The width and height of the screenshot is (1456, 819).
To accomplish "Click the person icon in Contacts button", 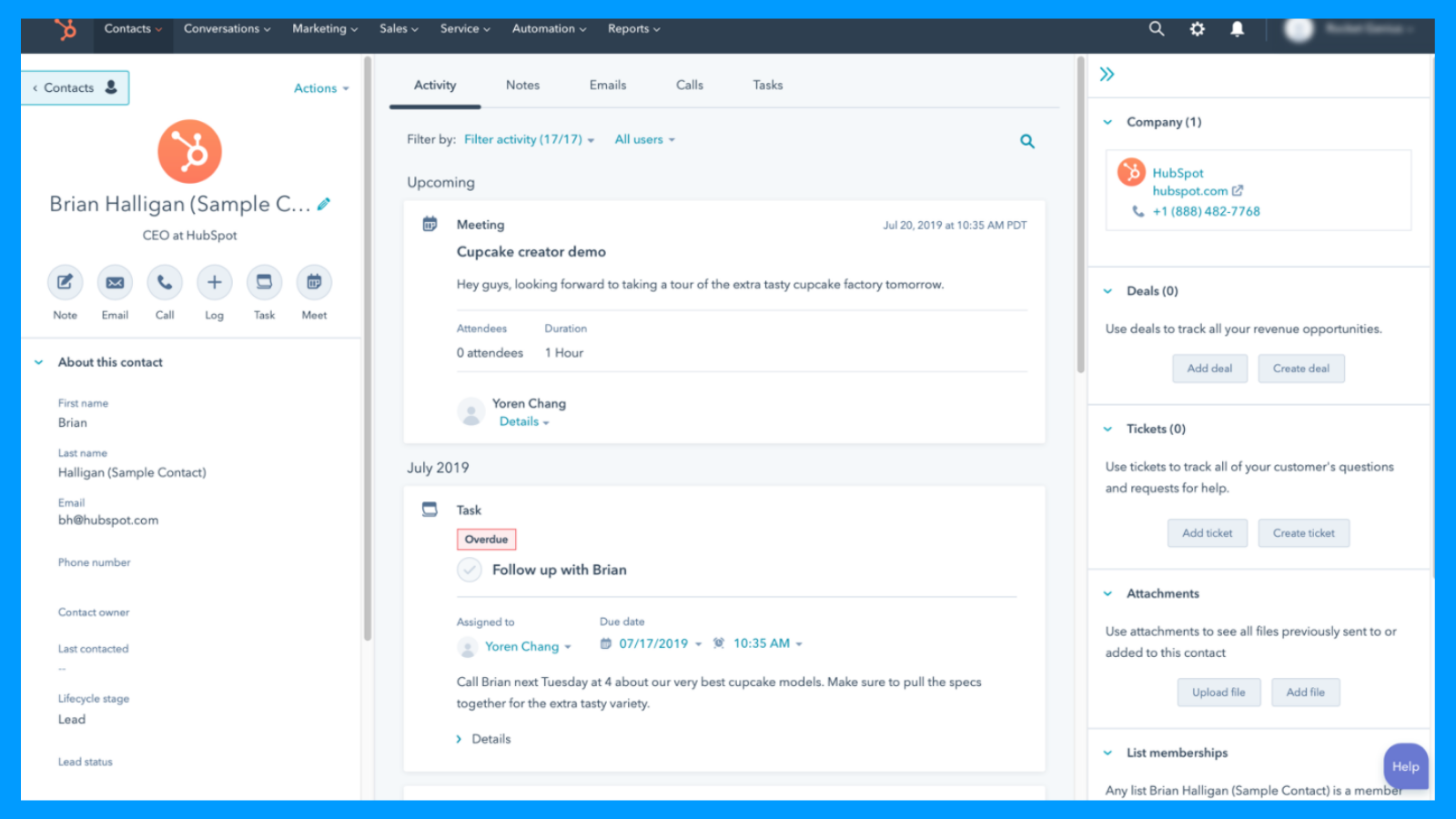I will click(x=111, y=87).
